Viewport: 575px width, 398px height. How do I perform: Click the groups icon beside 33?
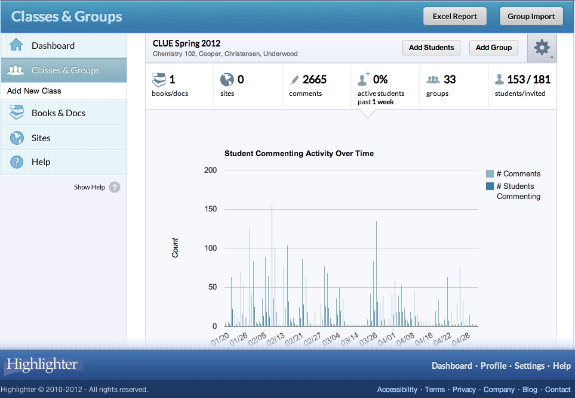[x=433, y=79]
